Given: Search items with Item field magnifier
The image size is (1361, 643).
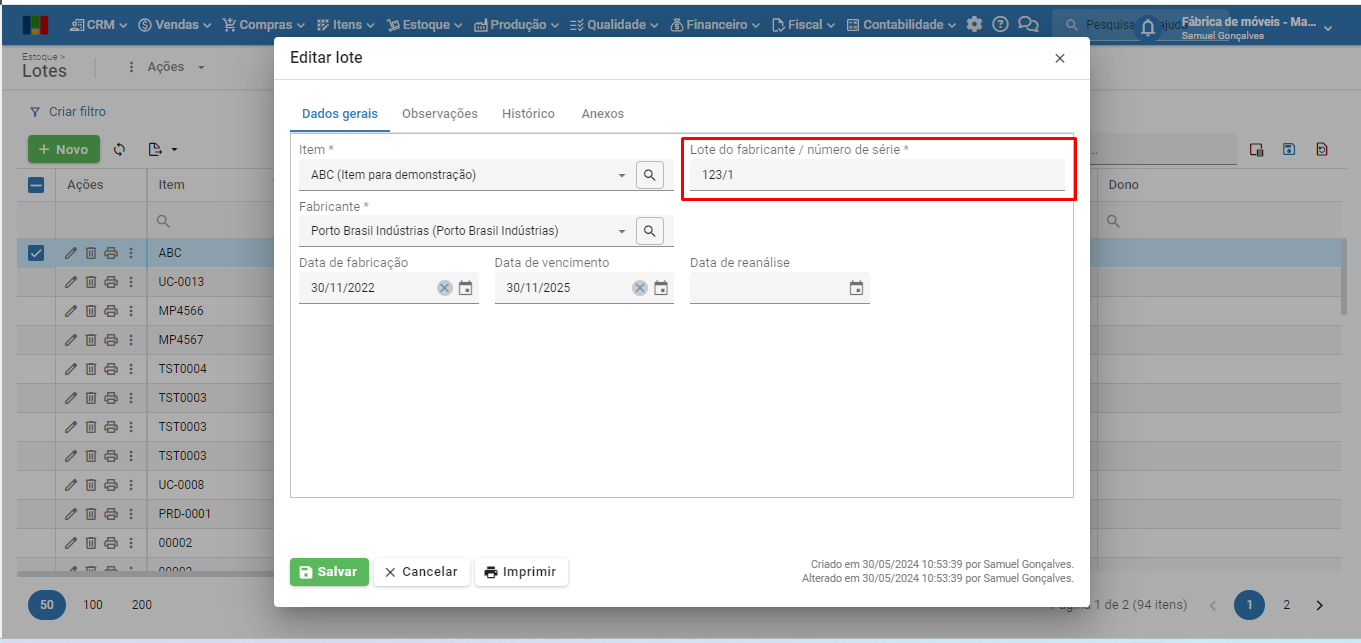Looking at the screenshot, I should click(x=650, y=175).
